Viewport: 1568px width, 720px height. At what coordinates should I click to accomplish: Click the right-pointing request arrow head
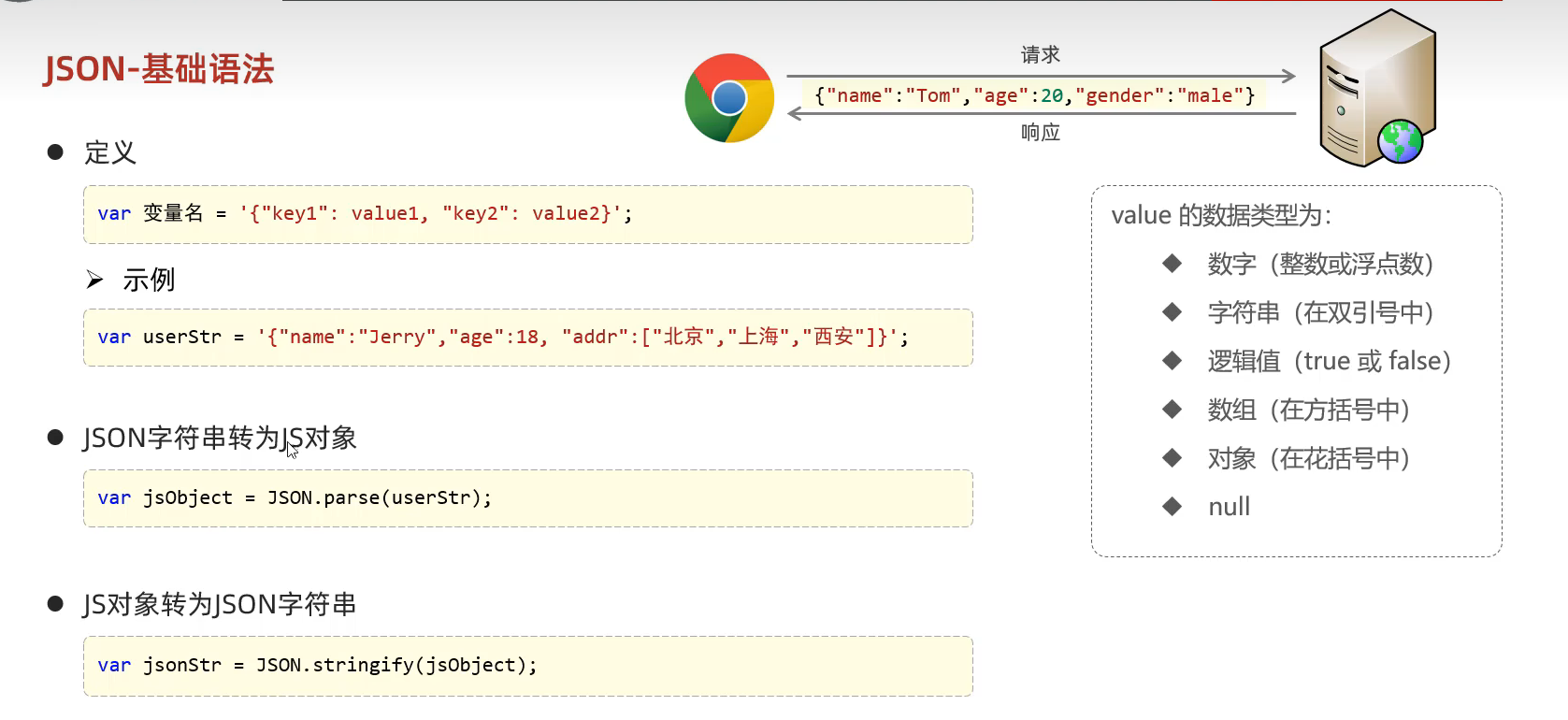click(1288, 76)
